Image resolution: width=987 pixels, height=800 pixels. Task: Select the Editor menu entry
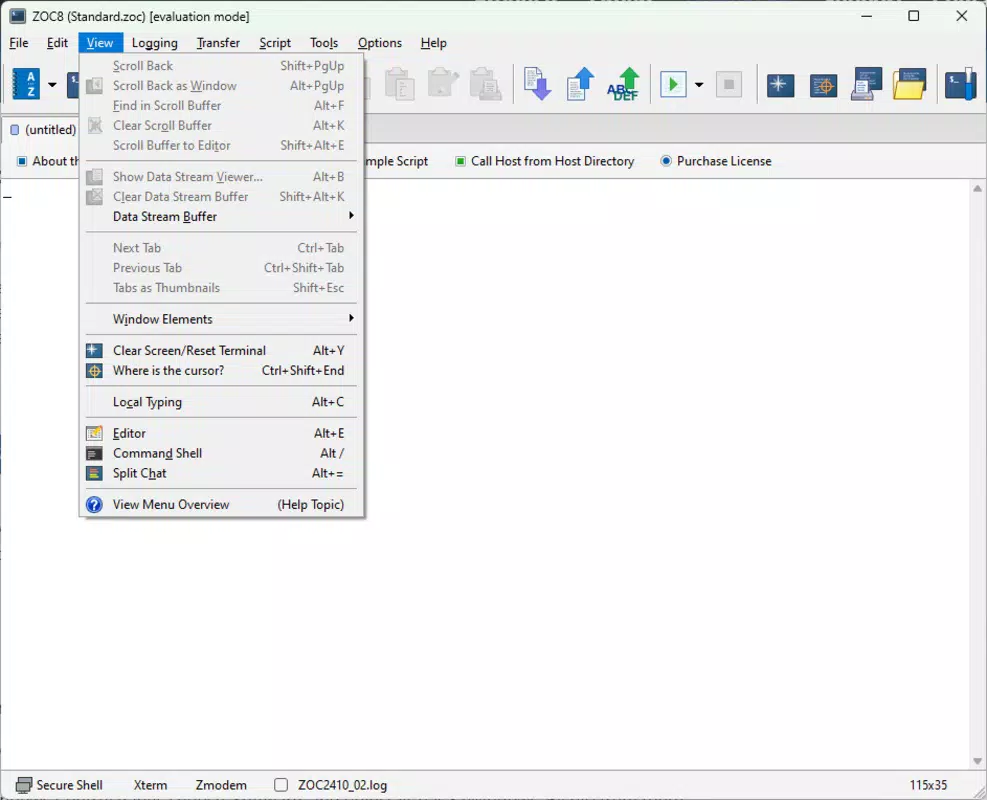(221, 433)
